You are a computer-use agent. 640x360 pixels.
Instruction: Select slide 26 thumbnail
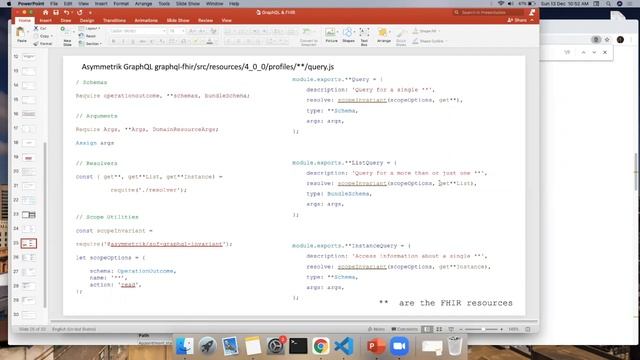coord(29,257)
